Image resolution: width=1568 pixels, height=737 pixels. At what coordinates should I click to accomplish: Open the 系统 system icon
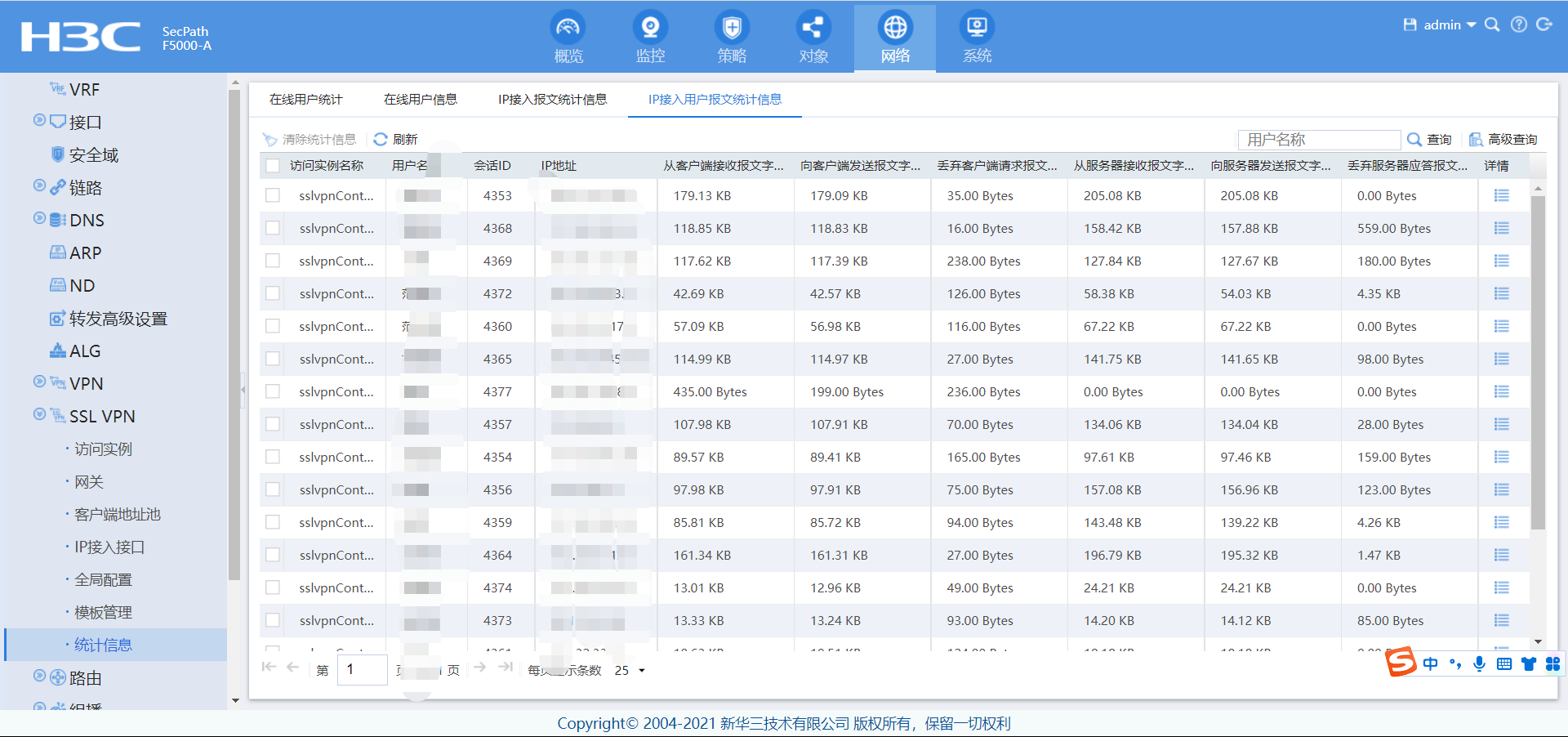(x=977, y=29)
